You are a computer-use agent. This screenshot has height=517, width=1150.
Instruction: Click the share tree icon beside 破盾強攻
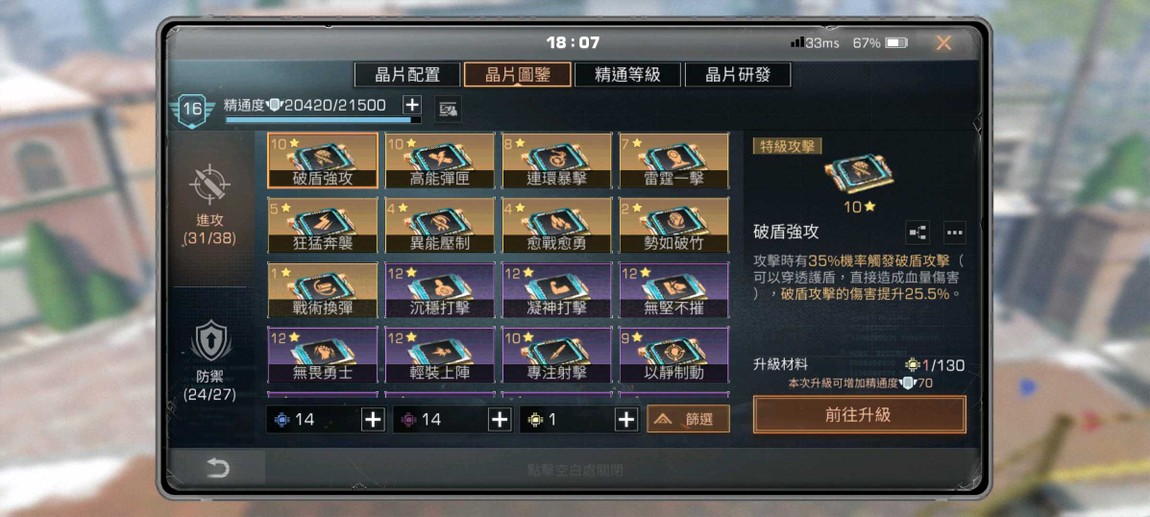point(918,232)
